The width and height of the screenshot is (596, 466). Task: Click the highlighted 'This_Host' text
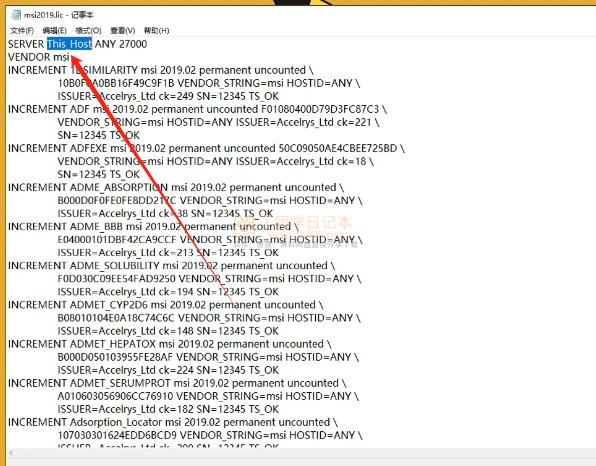[x=70, y=44]
